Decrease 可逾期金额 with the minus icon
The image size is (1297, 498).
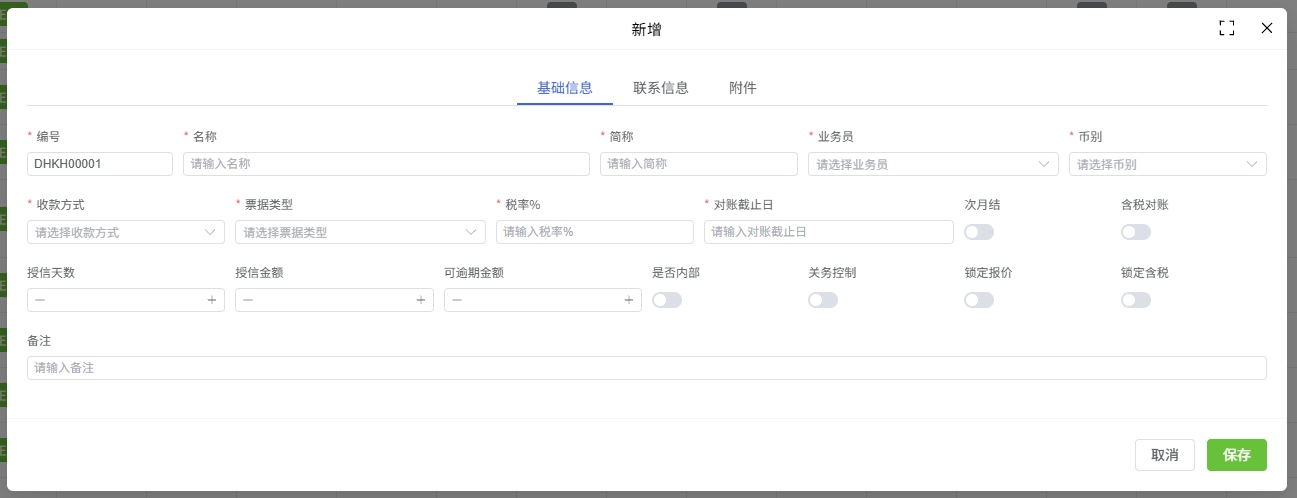[457, 300]
